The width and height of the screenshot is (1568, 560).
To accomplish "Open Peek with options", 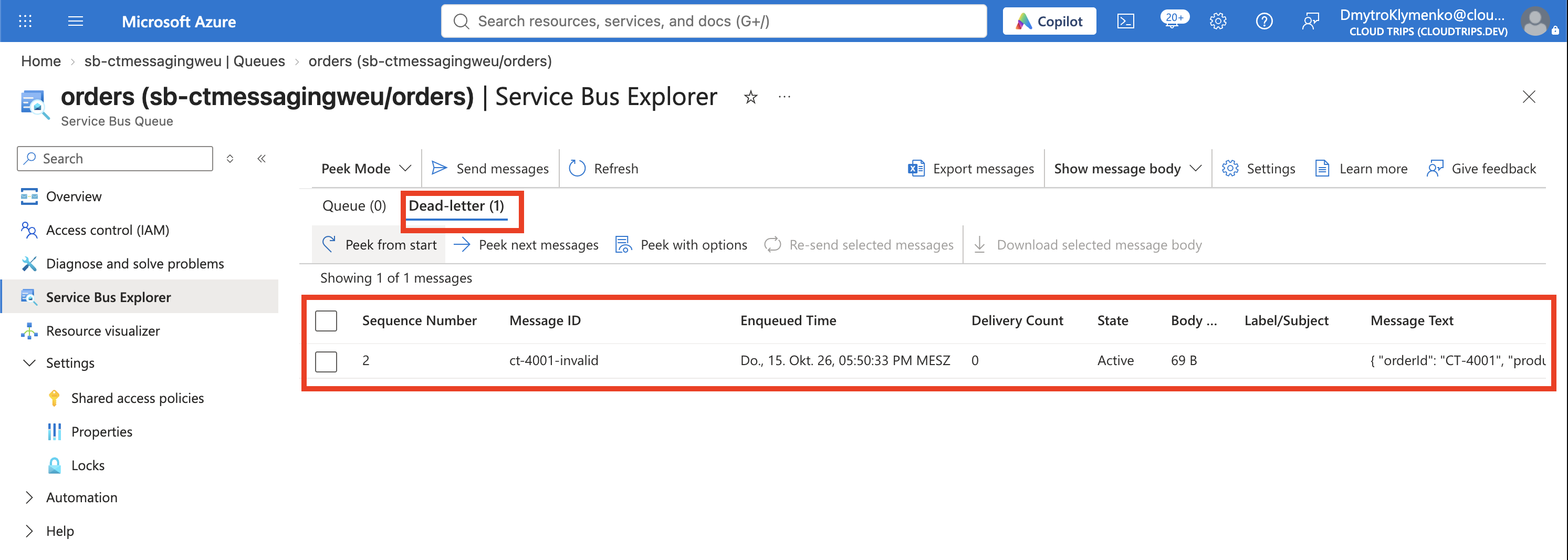I will point(681,245).
